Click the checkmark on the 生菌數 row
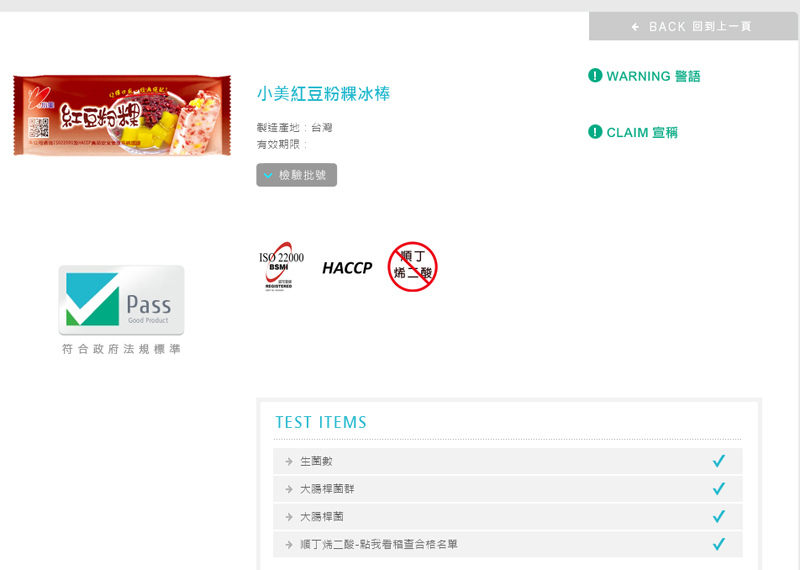 [718, 461]
